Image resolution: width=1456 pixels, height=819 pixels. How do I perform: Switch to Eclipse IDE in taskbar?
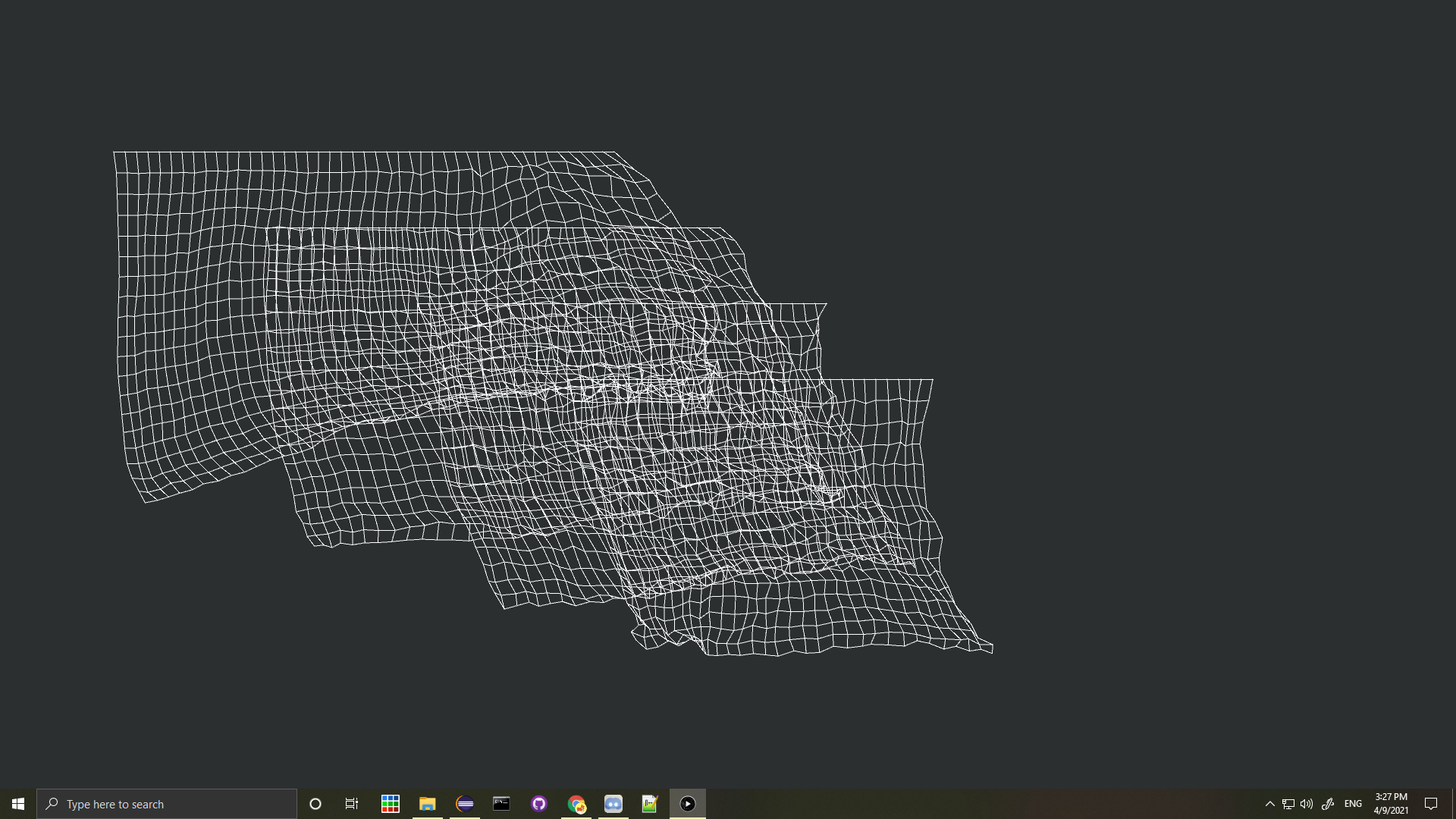465,804
